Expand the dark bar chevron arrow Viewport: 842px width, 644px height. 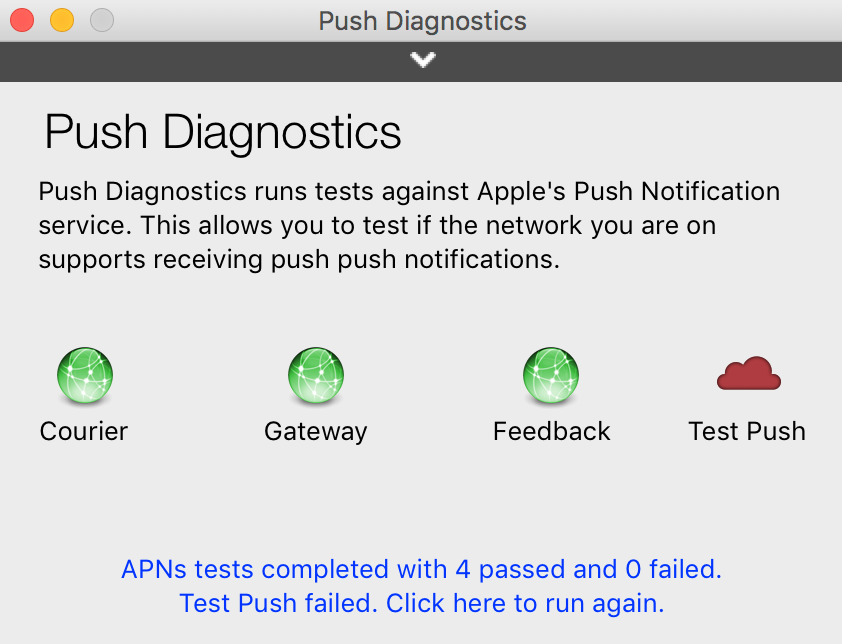(423, 59)
